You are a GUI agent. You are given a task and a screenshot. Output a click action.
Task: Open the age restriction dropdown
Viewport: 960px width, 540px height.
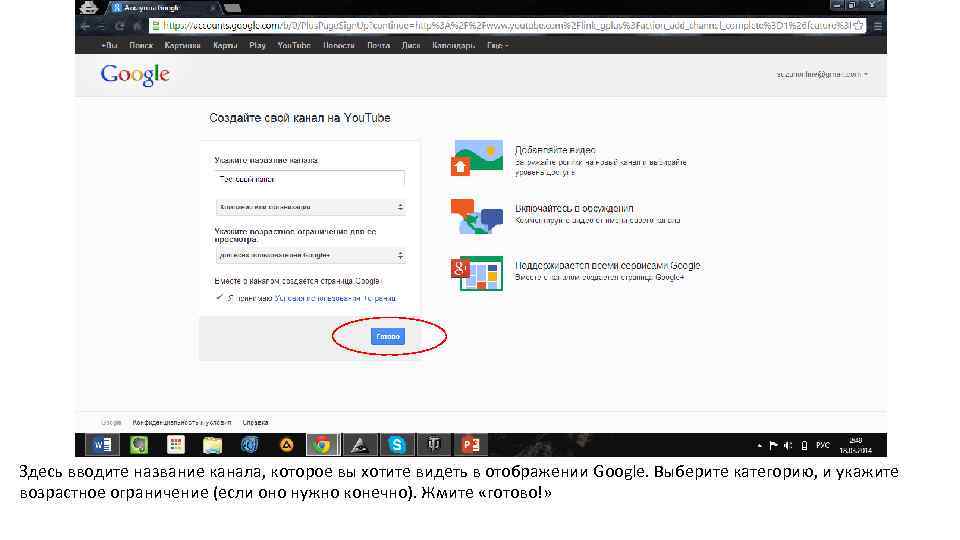[310, 255]
